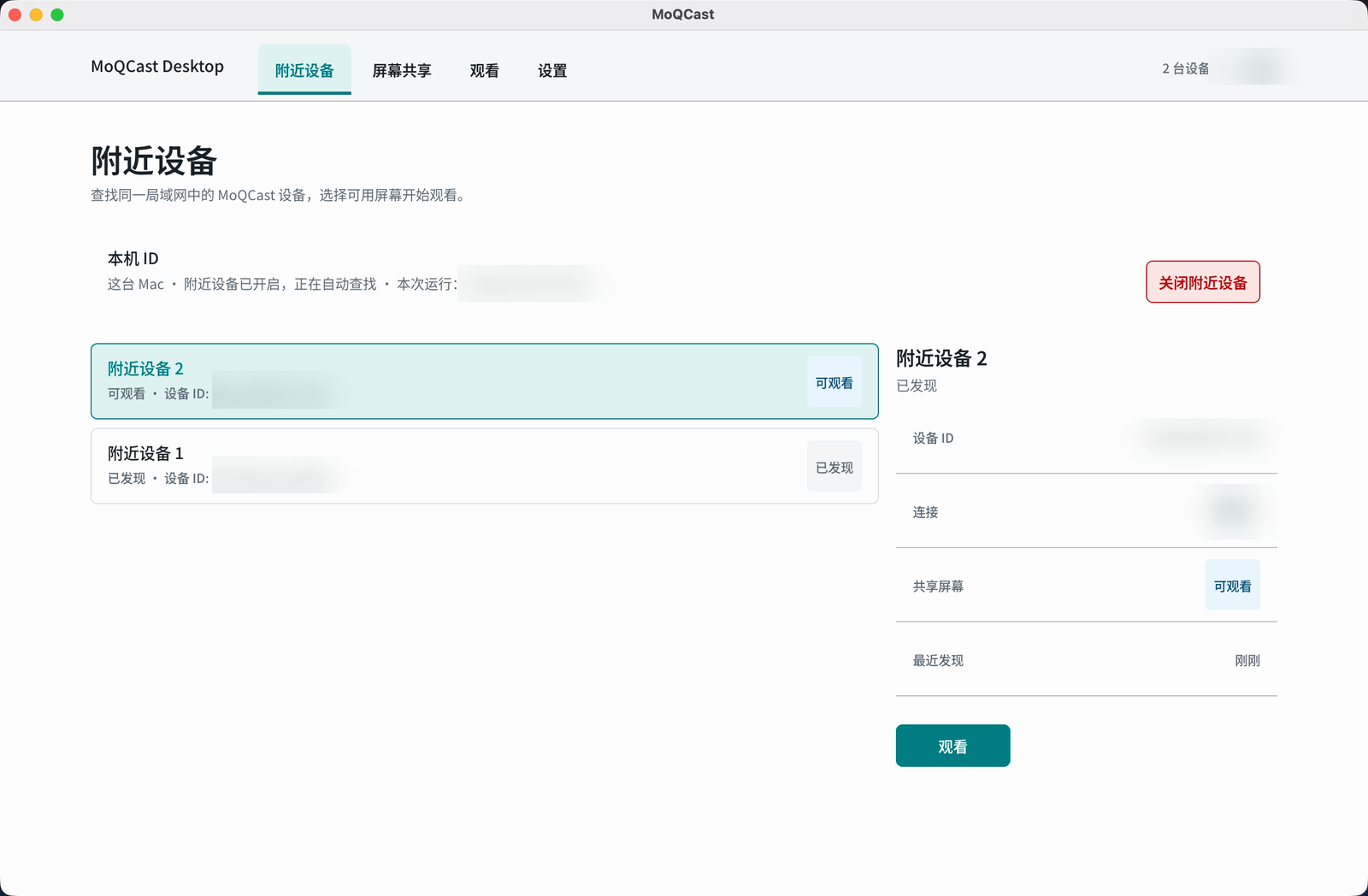1368x896 pixels.
Task: Select the 附近设备 1 list card
Action: point(484,466)
